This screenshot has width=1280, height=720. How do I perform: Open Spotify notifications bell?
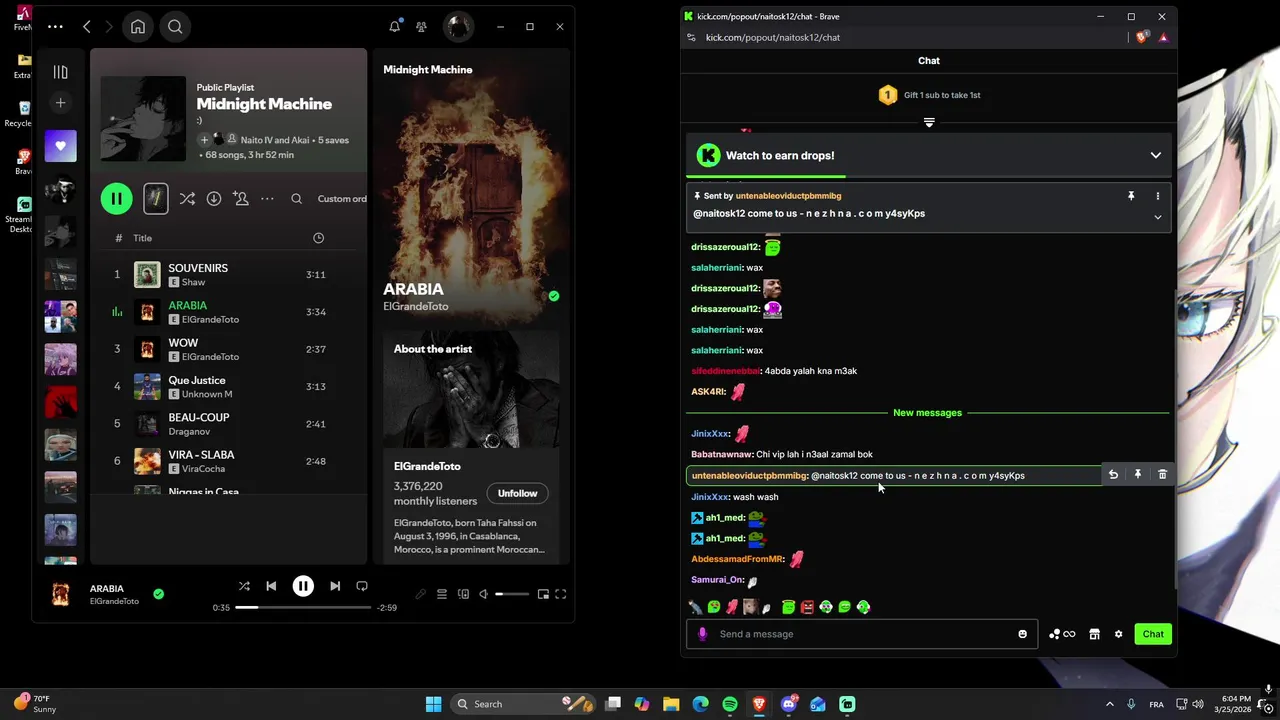click(395, 27)
